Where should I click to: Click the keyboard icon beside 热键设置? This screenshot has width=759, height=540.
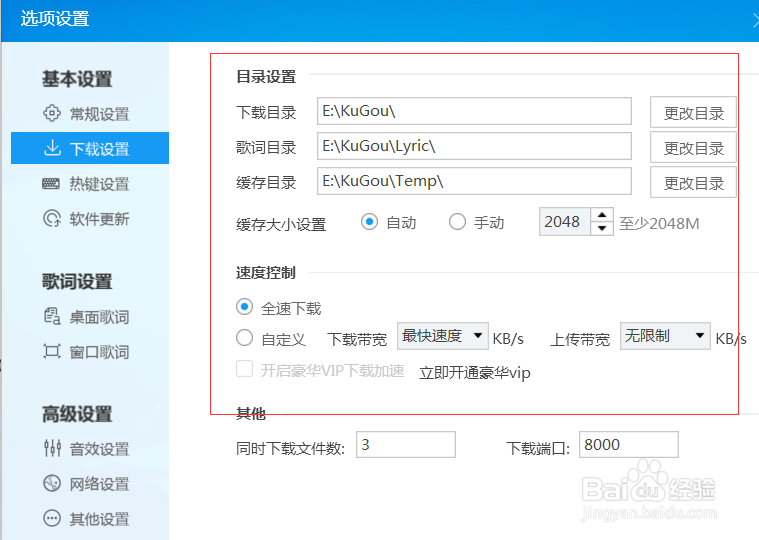point(51,183)
